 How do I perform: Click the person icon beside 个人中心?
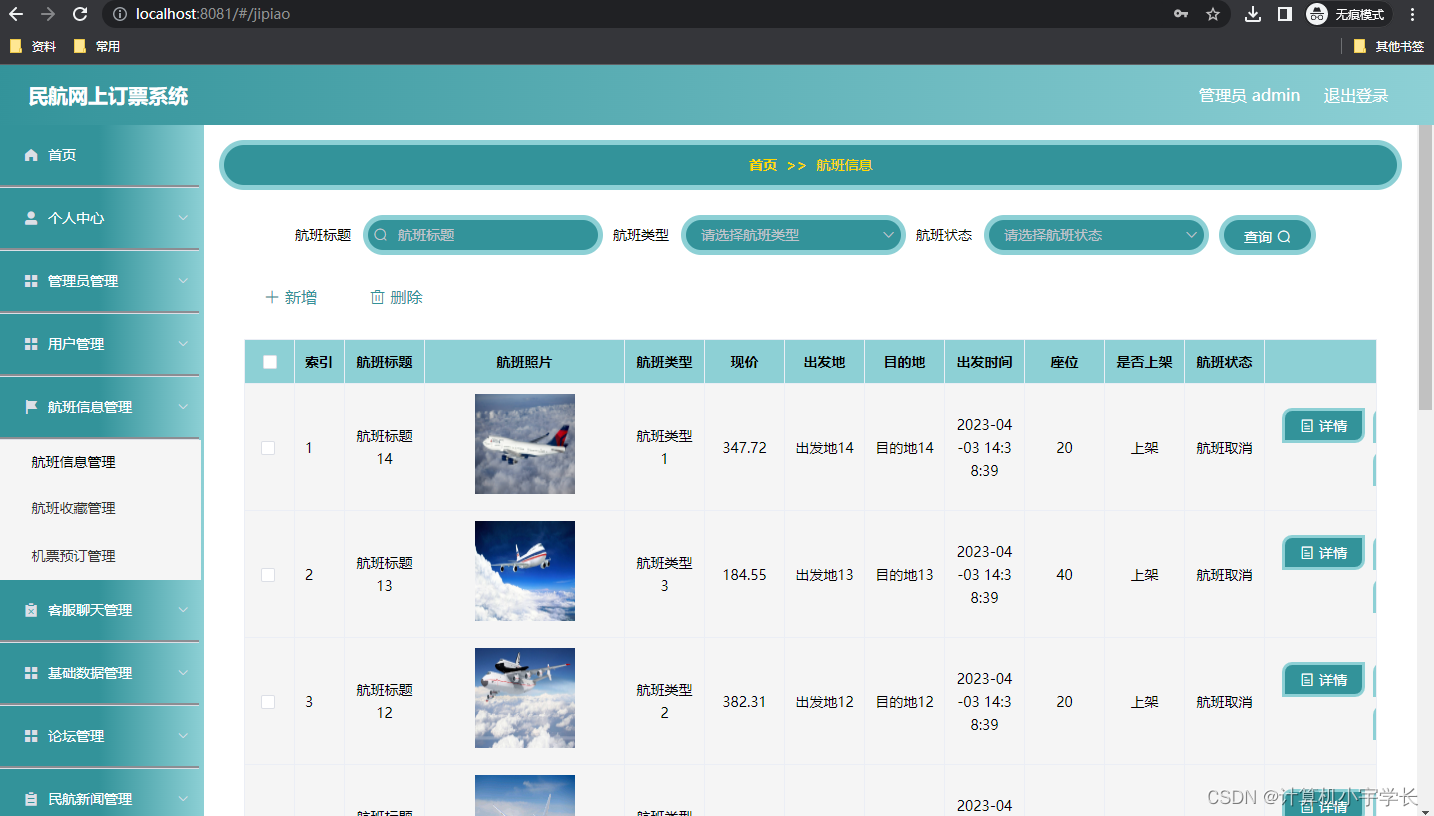pos(31,218)
